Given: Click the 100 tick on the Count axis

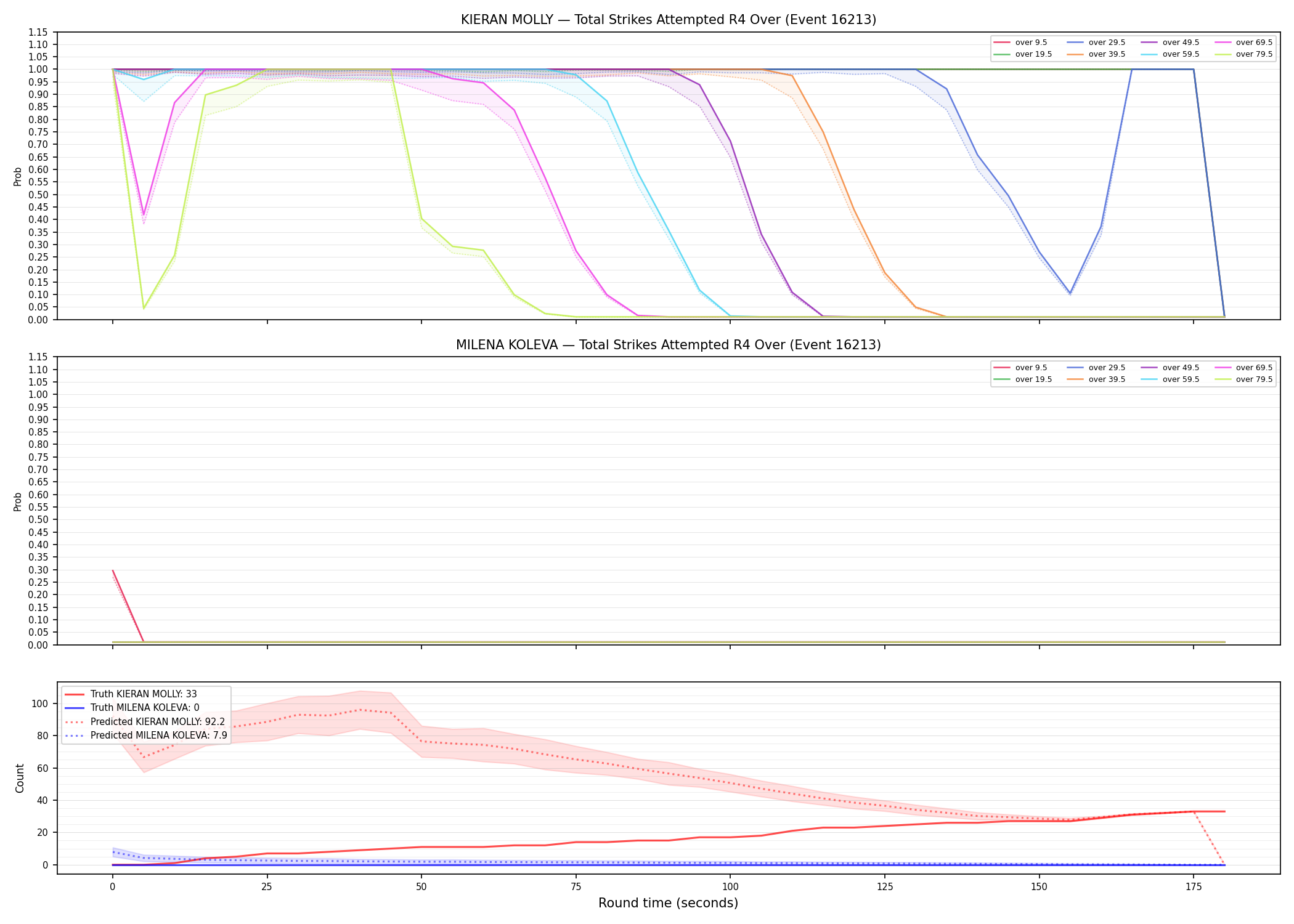Looking at the screenshot, I should (41, 703).
